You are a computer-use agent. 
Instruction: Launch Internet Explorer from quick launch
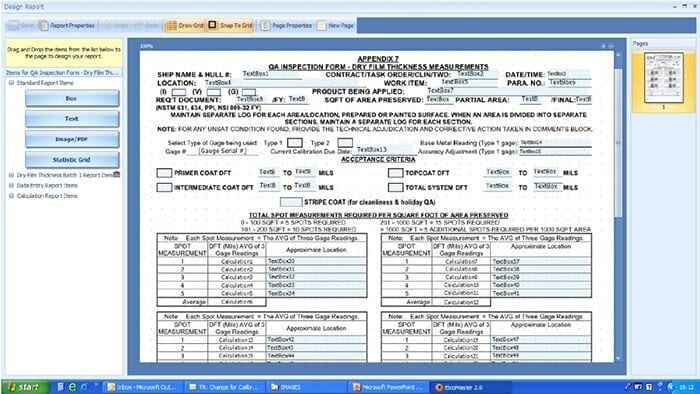point(72,387)
